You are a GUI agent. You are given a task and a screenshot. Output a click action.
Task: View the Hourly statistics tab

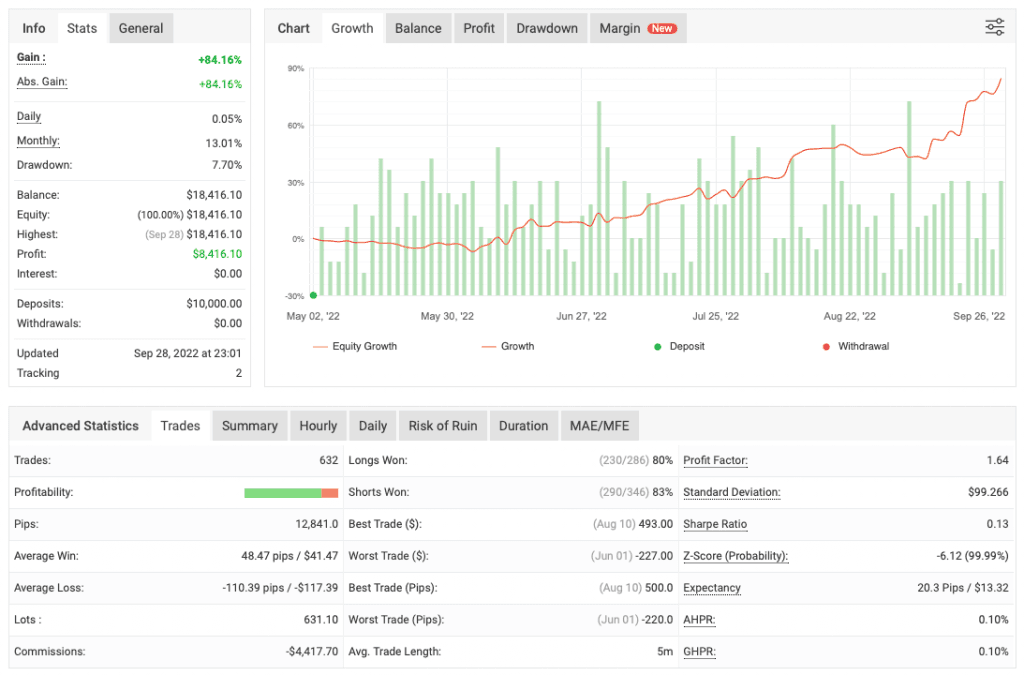(x=318, y=425)
